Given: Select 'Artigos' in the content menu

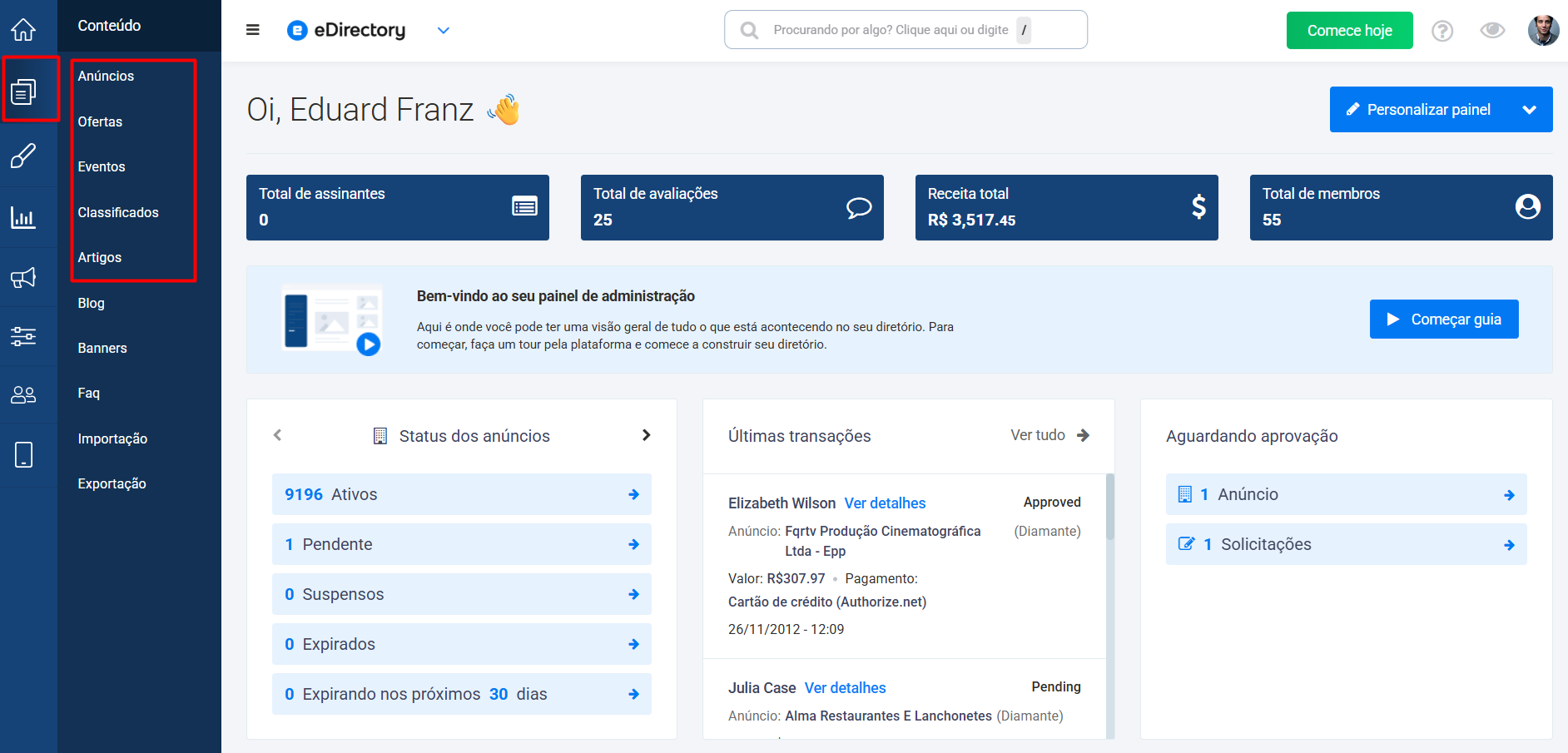Looking at the screenshot, I should pos(100,257).
